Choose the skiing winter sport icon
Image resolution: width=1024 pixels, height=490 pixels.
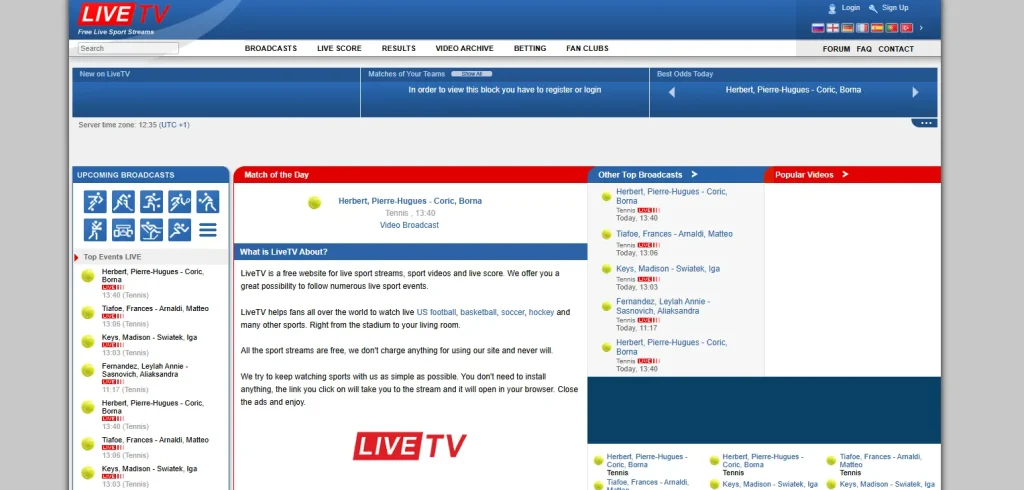(x=152, y=230)
